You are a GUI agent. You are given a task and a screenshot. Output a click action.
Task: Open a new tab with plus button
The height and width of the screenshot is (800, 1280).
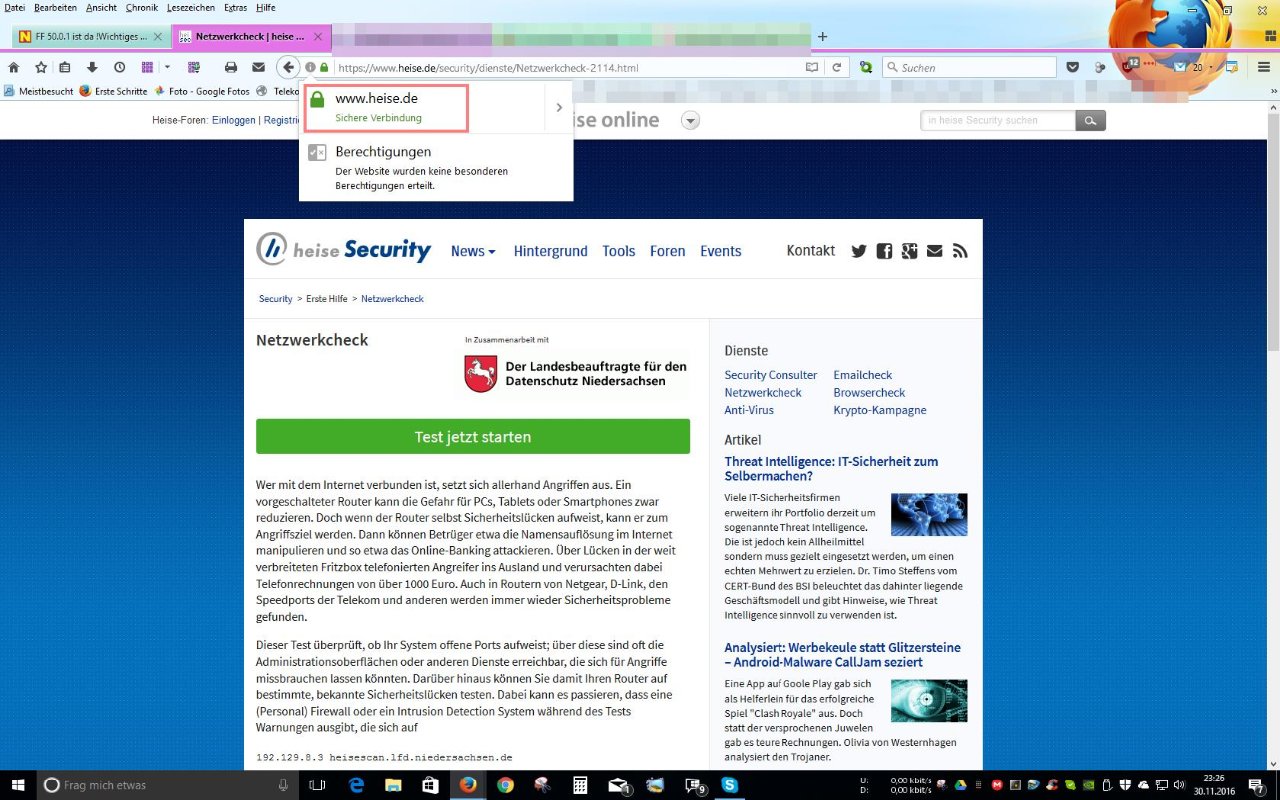(822, 37)
